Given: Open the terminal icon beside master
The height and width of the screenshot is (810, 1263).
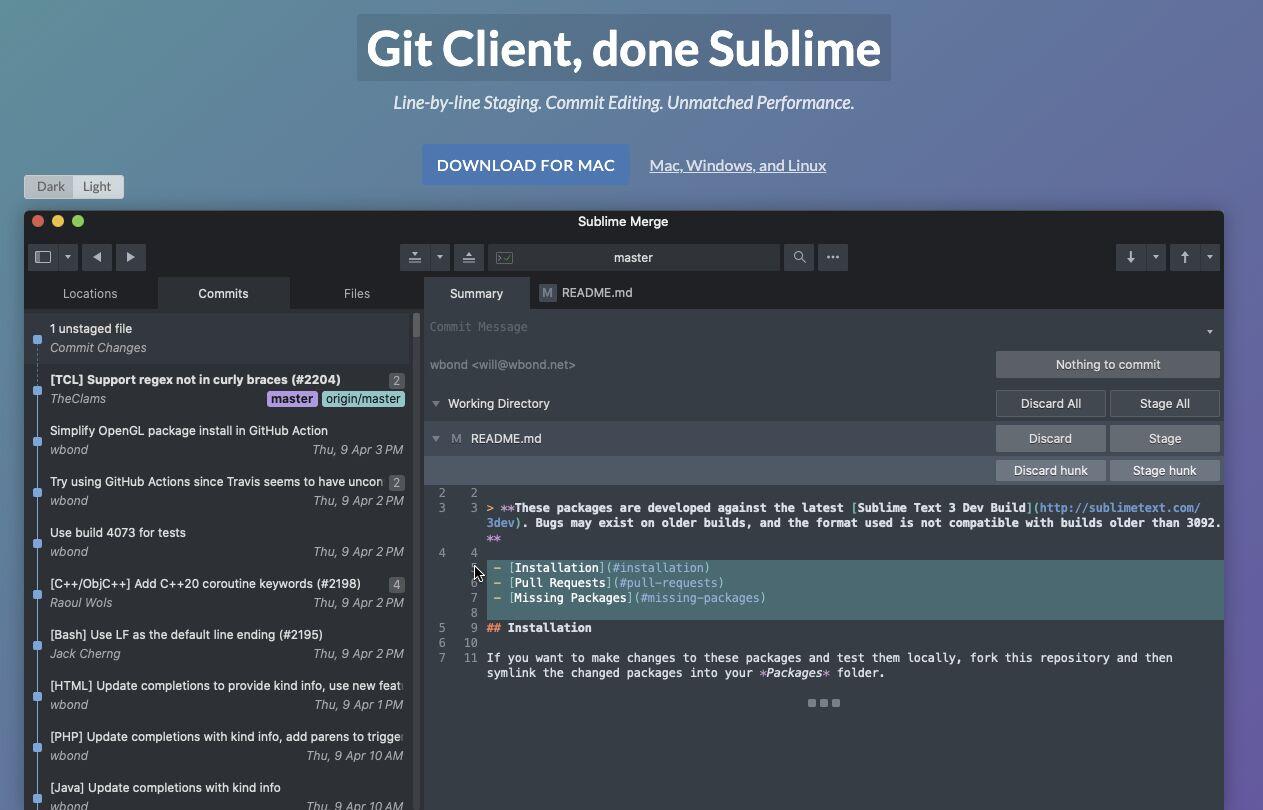Looking at the screenshot, I should pyautogui.click(x=504, y=257).
